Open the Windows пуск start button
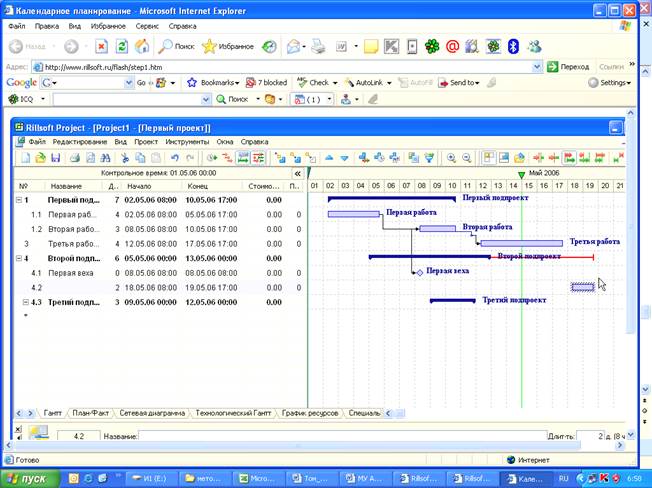Viewport: 652px width, 488px height. coord(30,478)
